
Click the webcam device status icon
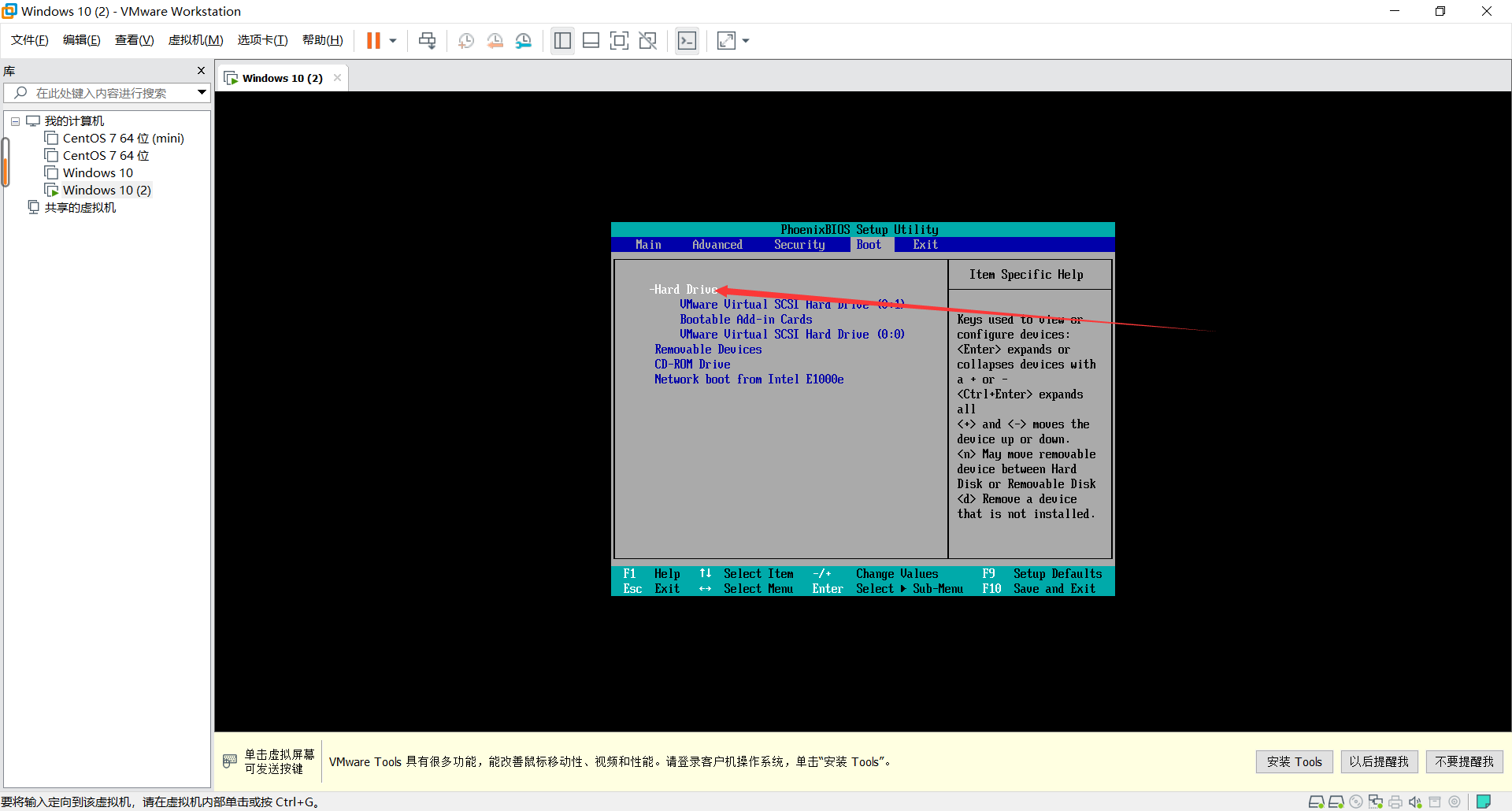1454,802
